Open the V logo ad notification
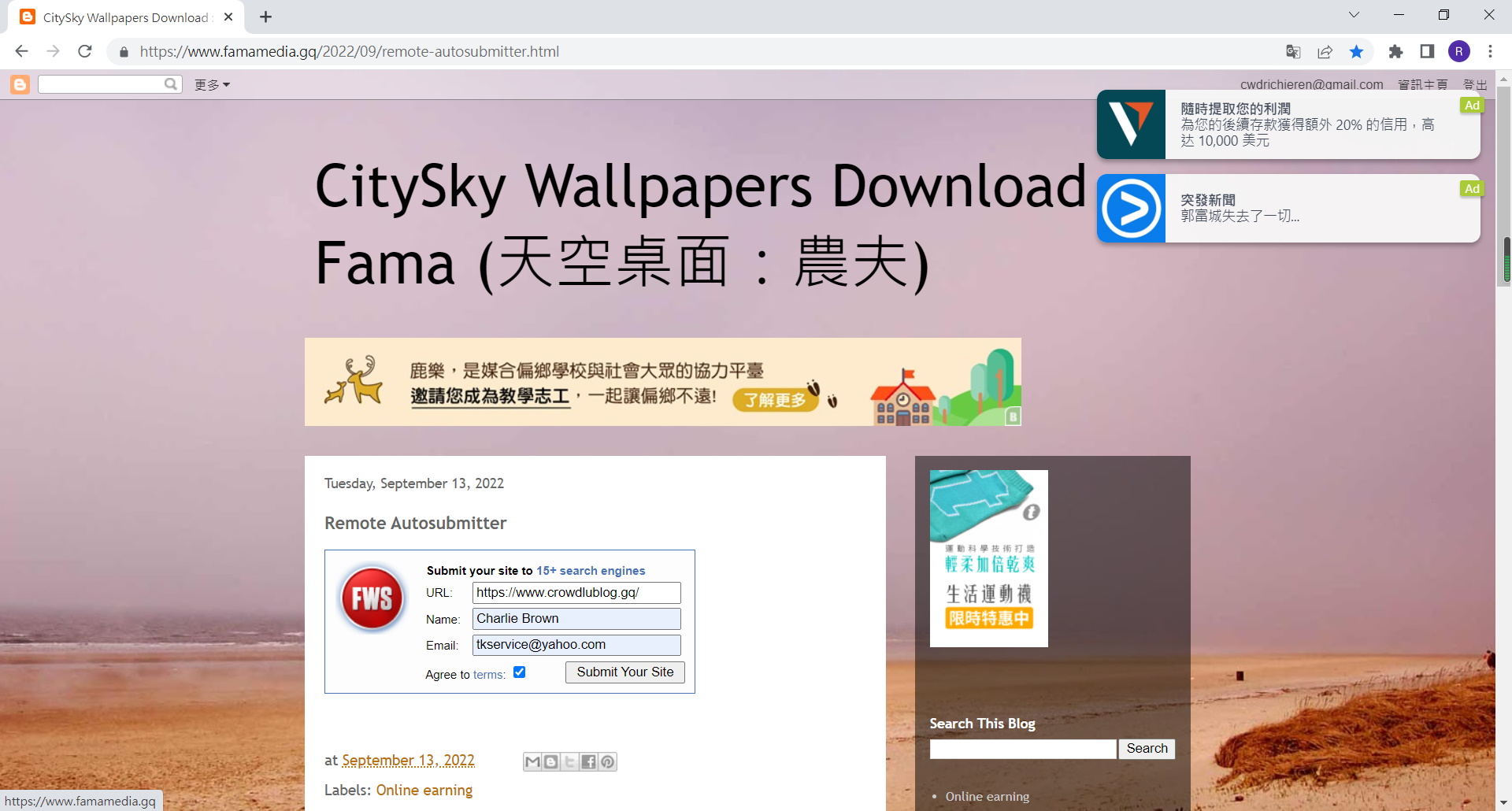 point(1288,124)
